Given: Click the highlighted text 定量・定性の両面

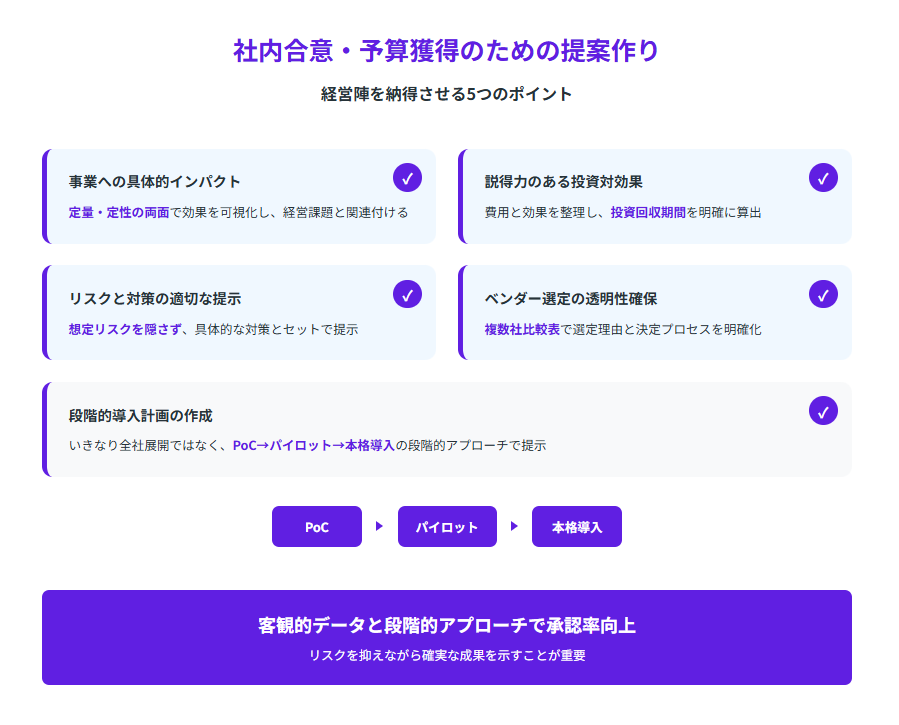Looking at the screenshot, I should click(x=119, y=213).
